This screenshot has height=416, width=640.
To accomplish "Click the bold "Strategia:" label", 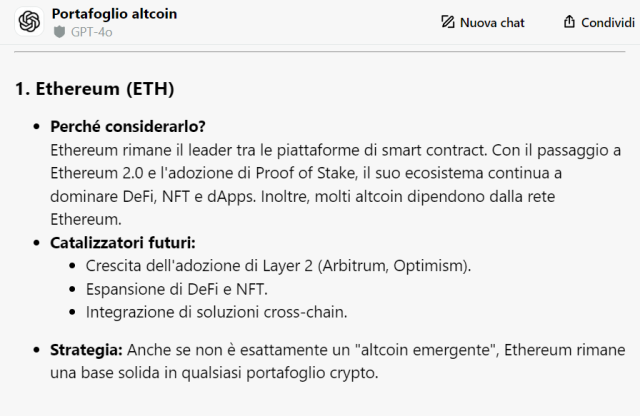I will [86, 350].
